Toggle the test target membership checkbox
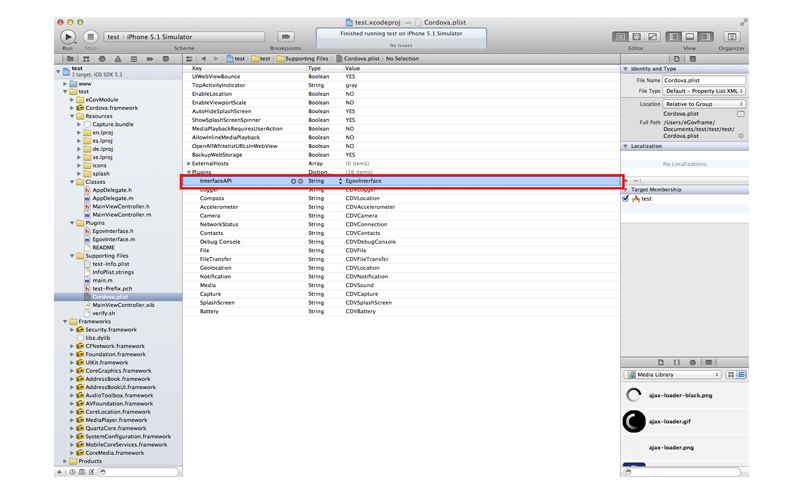Screen dimensions: 800x500 click(626, 198)
